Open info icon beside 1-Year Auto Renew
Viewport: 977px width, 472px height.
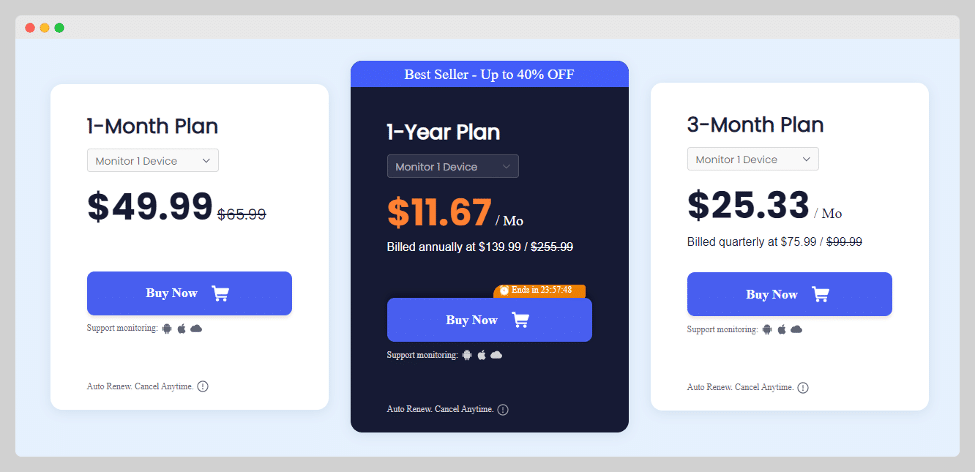click(x=503, y=409)
